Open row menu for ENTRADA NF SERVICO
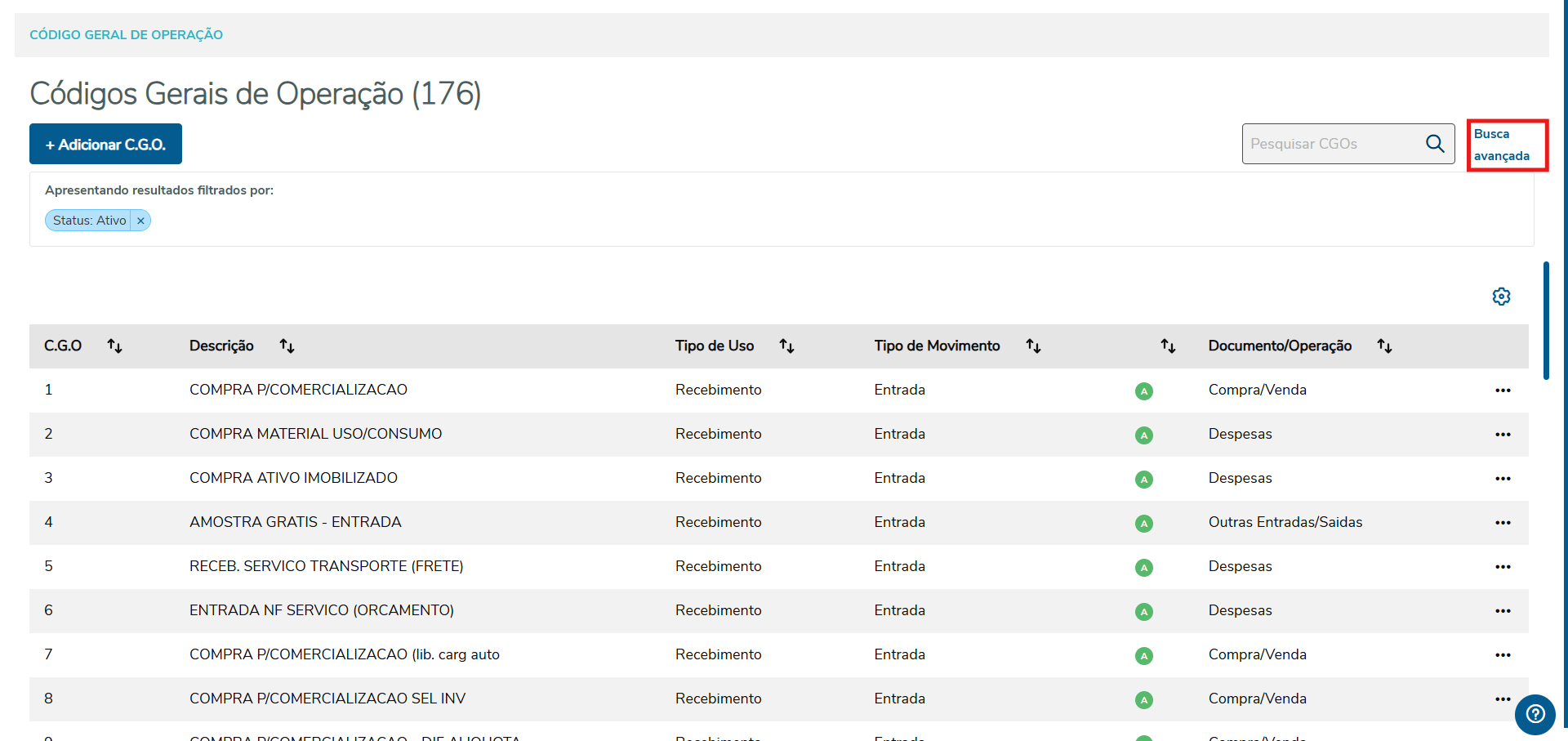Screen dimensions: 1568x741 1503,611
